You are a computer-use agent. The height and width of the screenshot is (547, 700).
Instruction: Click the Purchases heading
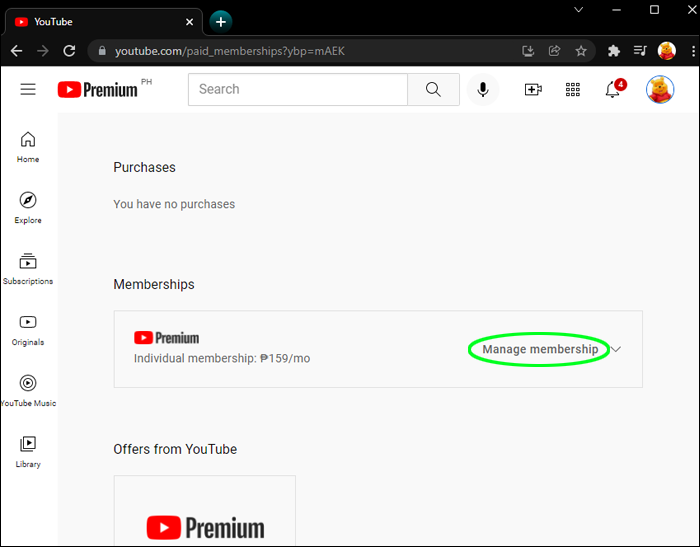click(144, 167)
